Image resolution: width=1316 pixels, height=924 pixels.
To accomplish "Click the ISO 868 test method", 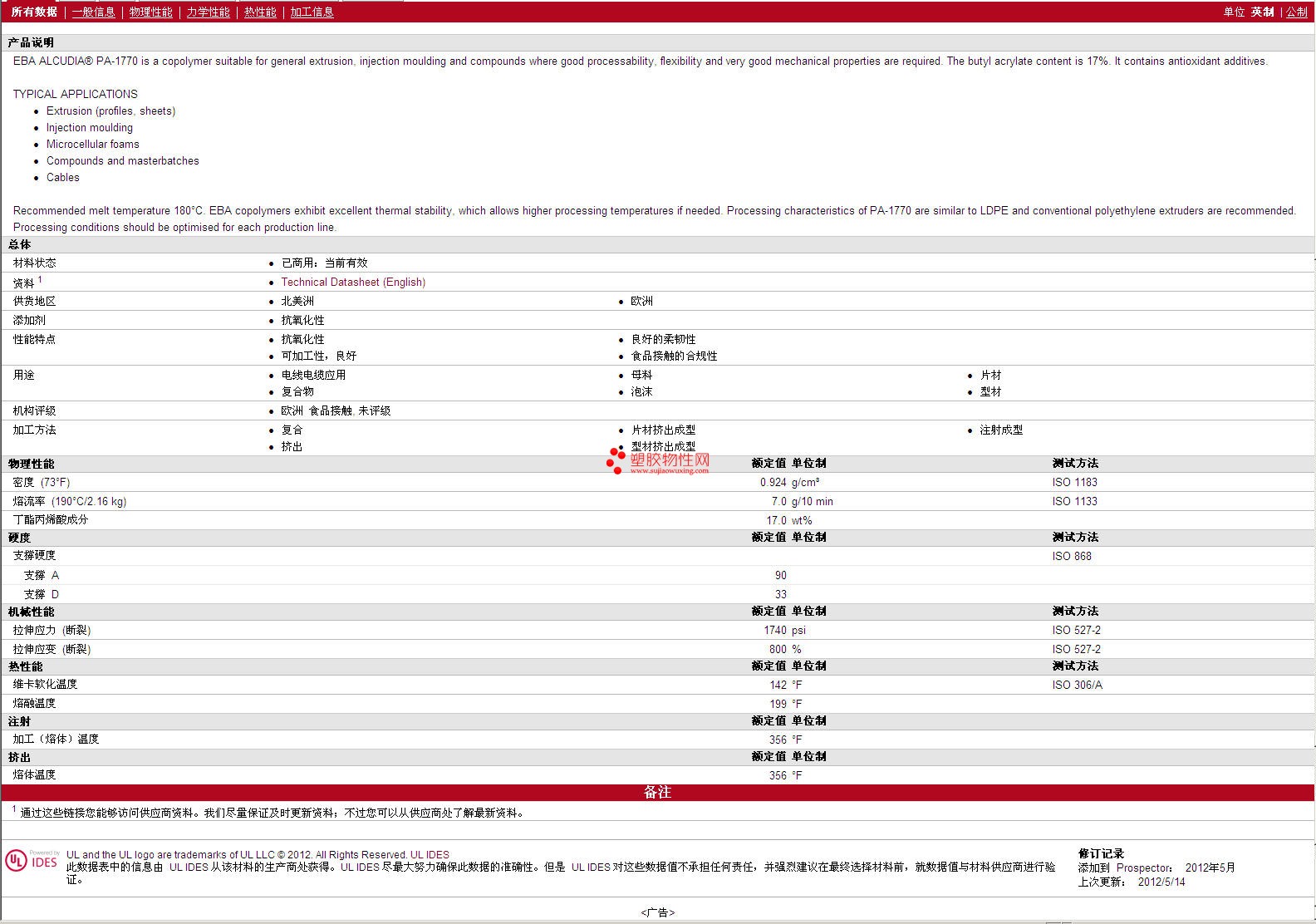I will 1072,556.
